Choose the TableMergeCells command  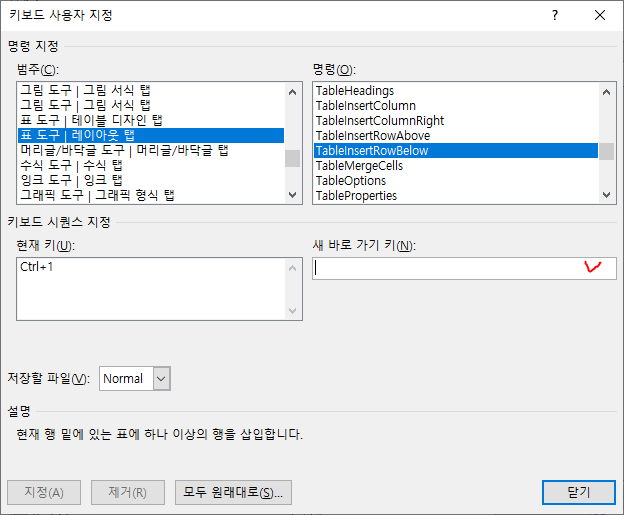pyautogui.click(x=456, y=166)
